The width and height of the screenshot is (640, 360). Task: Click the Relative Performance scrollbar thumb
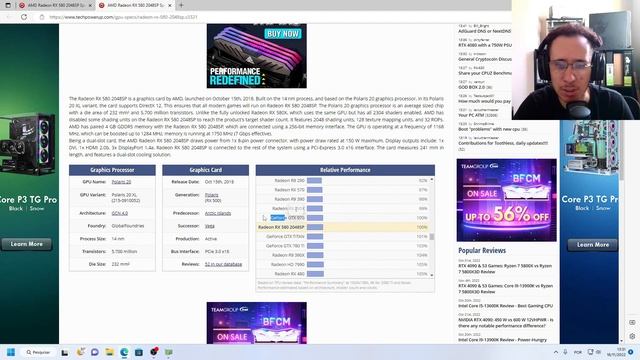(x=432, y=236)
